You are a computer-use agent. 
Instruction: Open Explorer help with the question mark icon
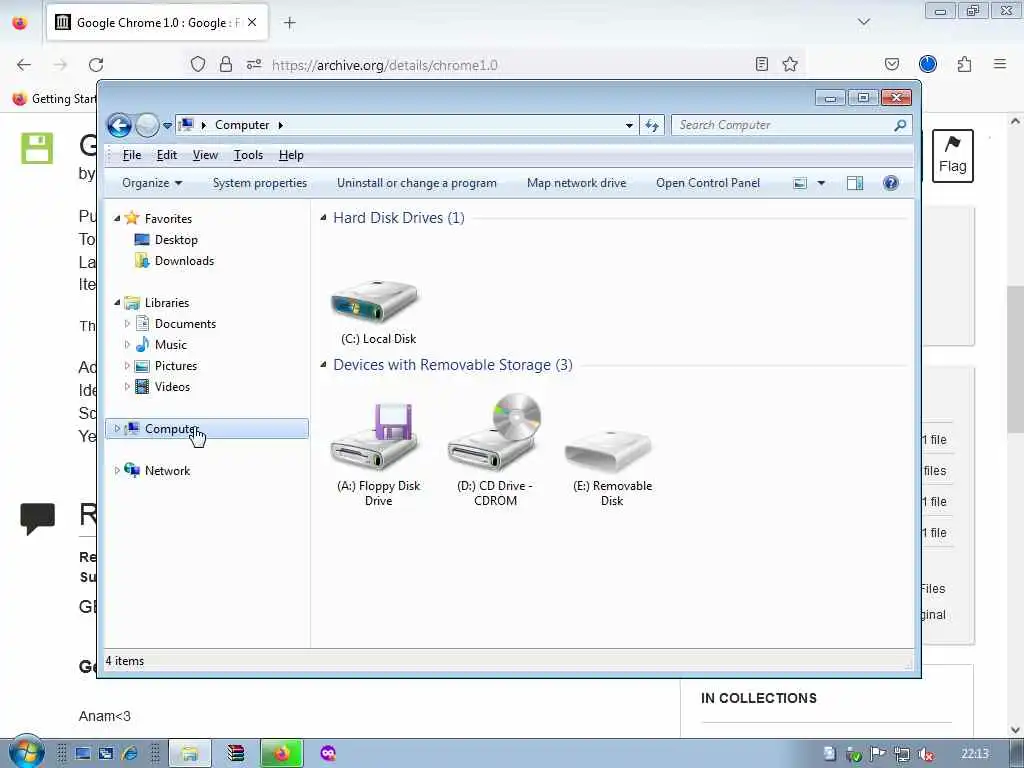click(890, 183)
